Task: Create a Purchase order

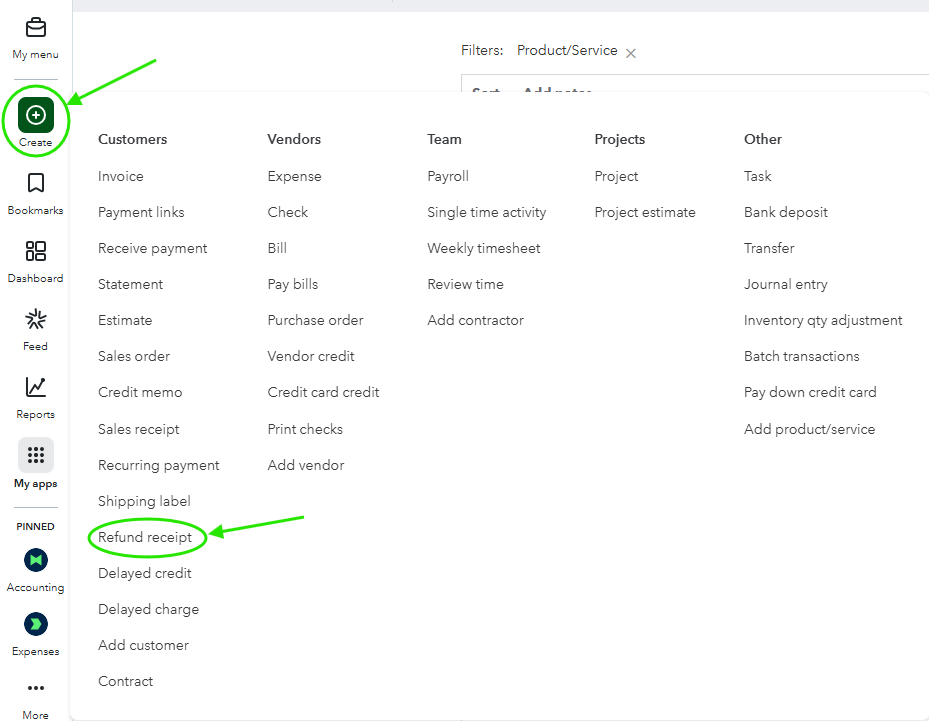Action: coord(315,319)
